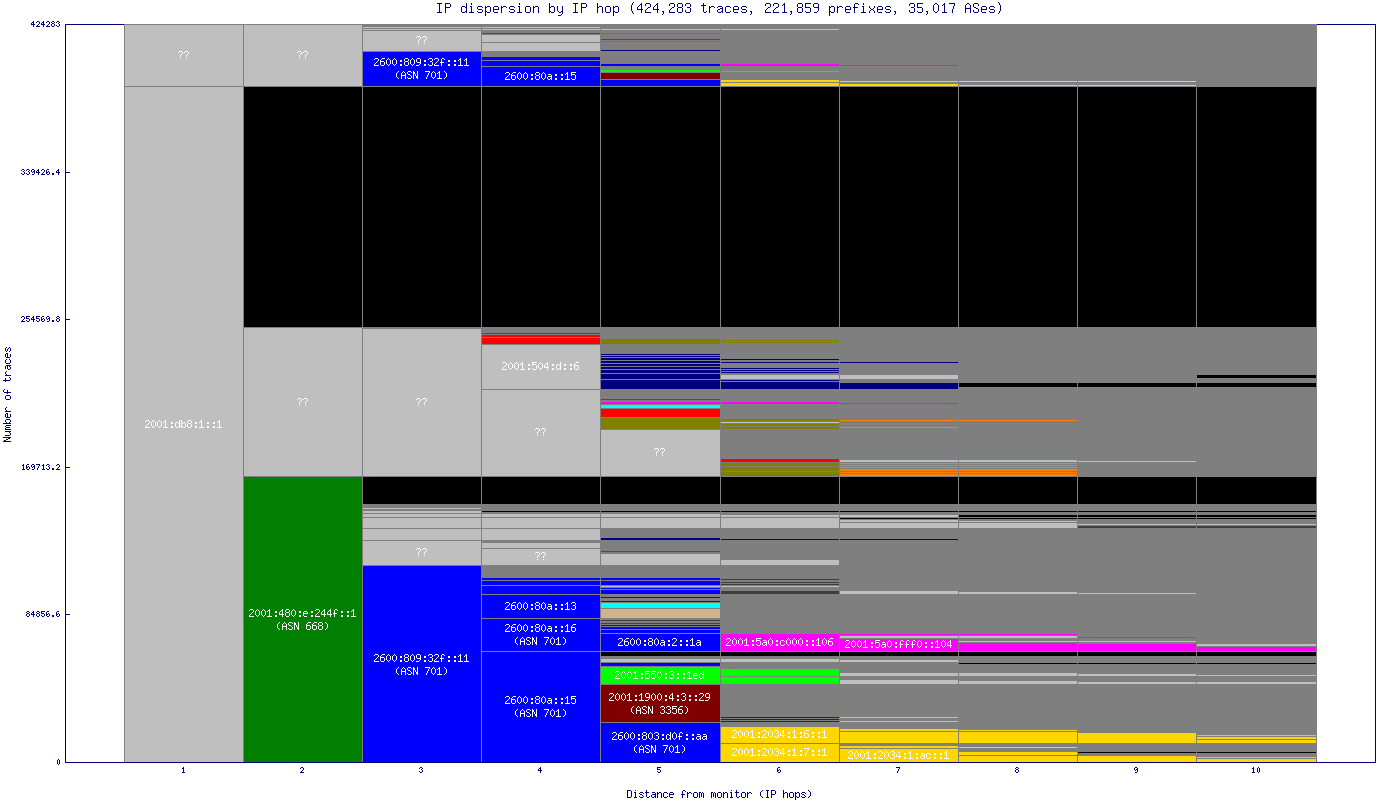Click the dark red 2001:1900:4:3::29 (ASN 3356) block
Image resolution: width=1376 pixels, height=800 pixels.
(x=660, y=703)
